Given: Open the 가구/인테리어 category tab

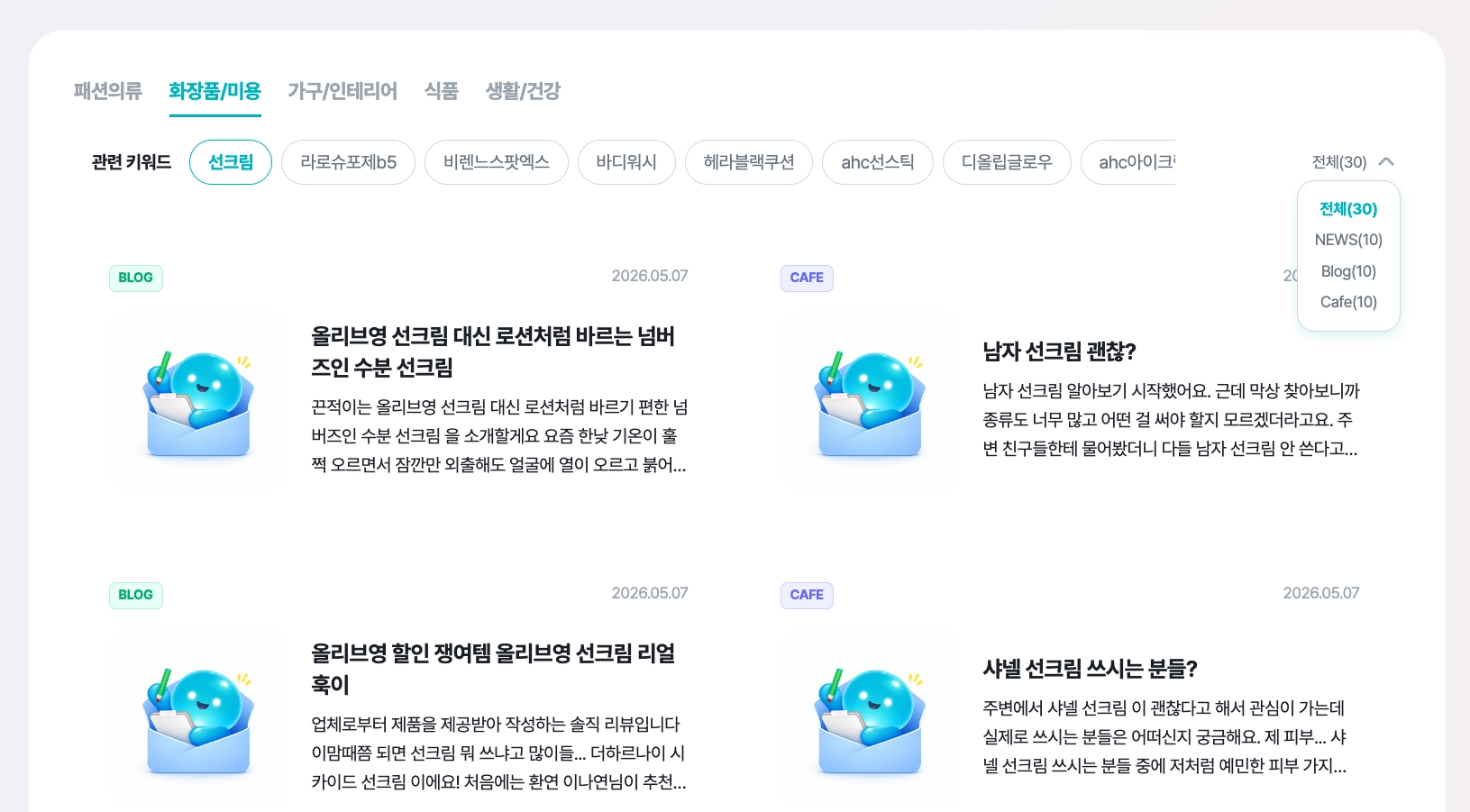Looking at the screenshot, I should point(342,91).
